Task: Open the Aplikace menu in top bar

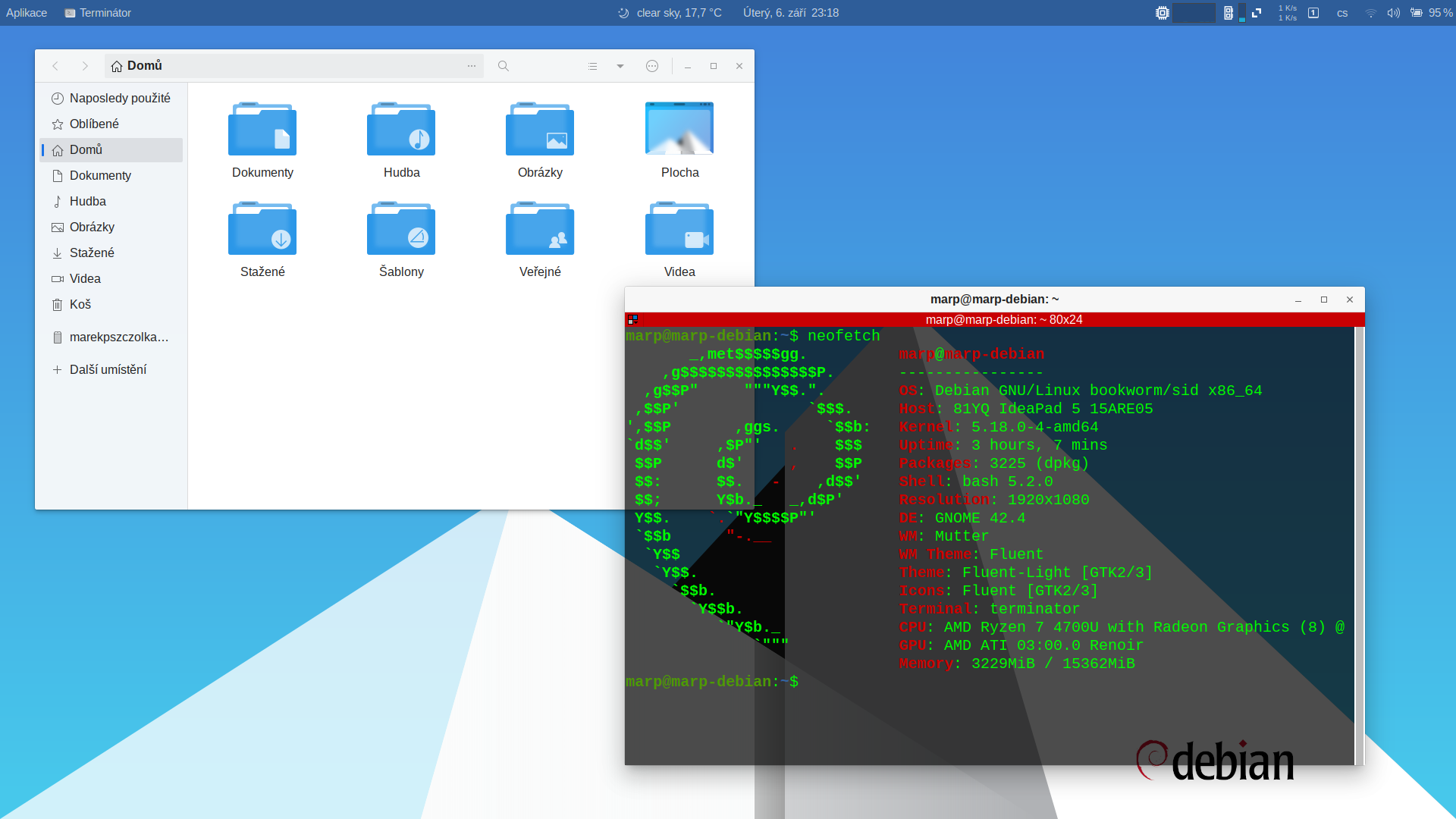Action: [27, 13]
